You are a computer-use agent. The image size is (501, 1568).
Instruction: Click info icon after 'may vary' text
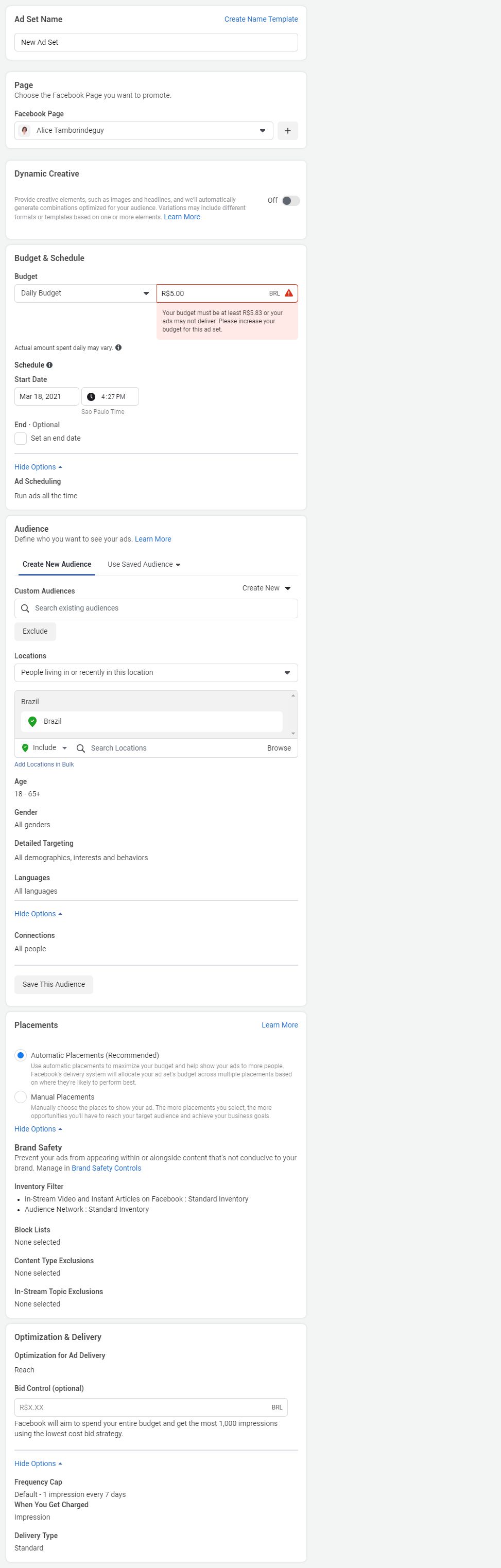point(118,347)
